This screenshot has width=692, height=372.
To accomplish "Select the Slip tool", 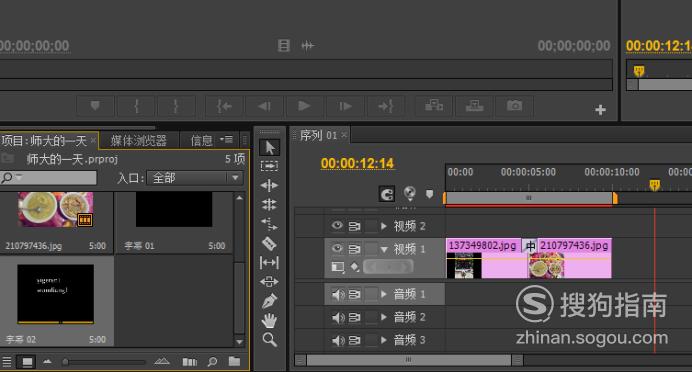I will click(269, 263).
